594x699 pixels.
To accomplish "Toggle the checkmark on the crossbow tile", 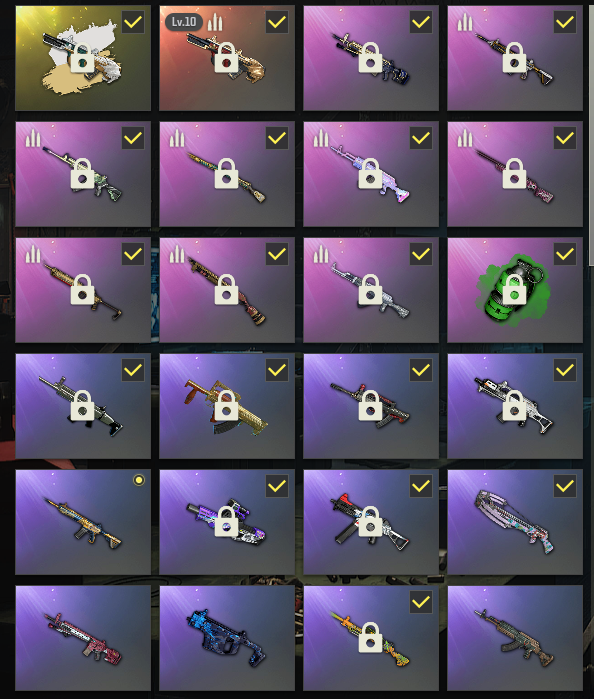I will (565, 486).
